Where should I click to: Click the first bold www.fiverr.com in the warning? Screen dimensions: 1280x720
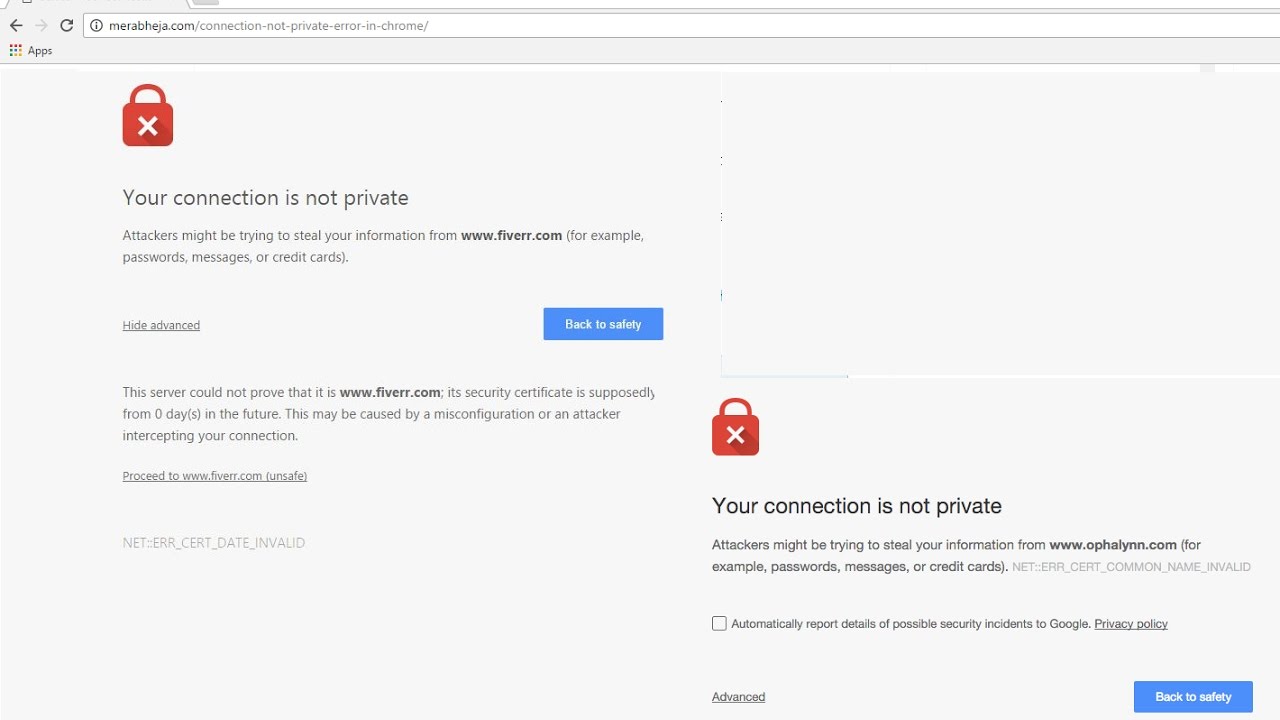(x=510, y=236)
